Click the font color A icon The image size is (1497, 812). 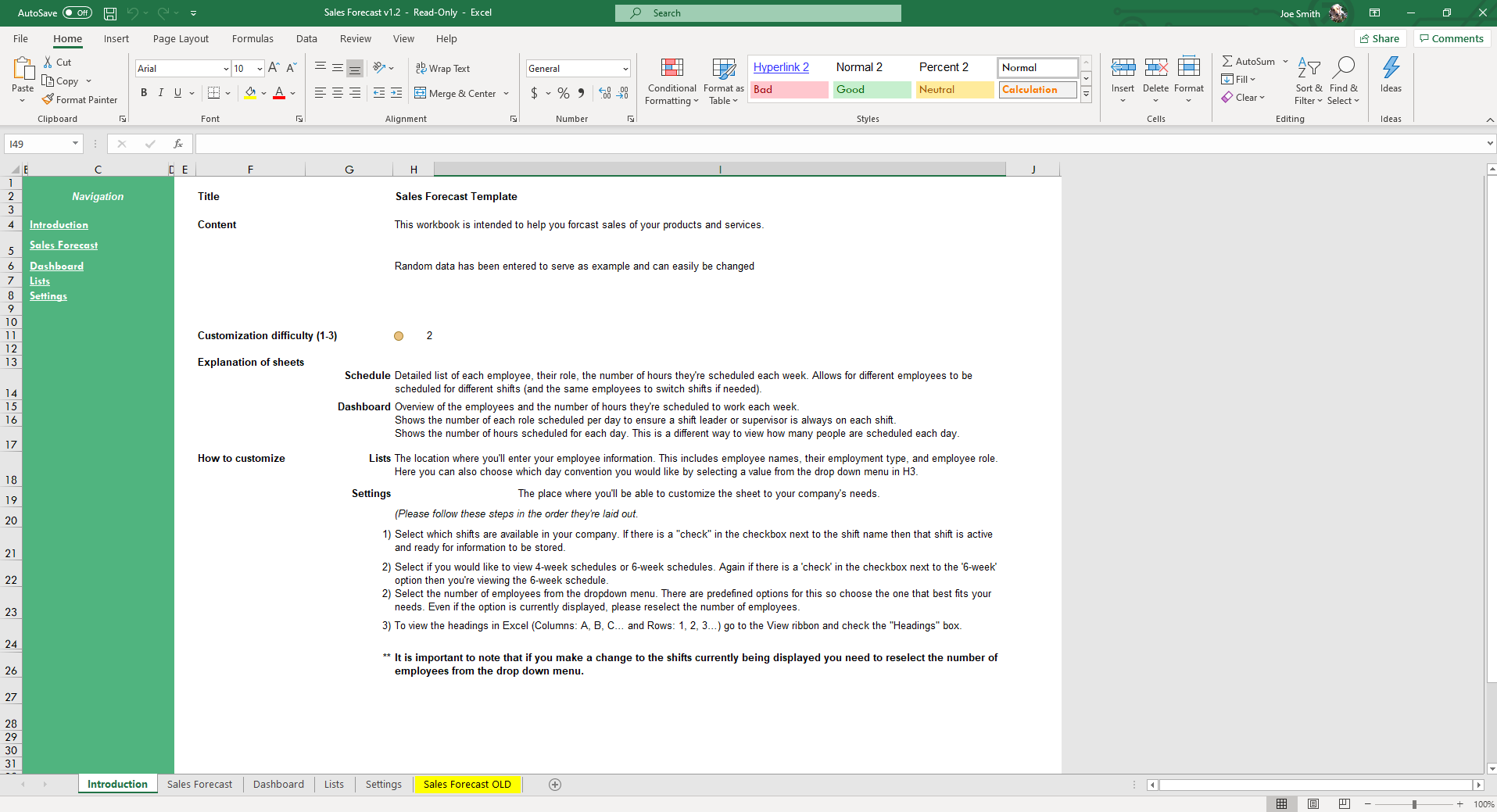(279, 93)
